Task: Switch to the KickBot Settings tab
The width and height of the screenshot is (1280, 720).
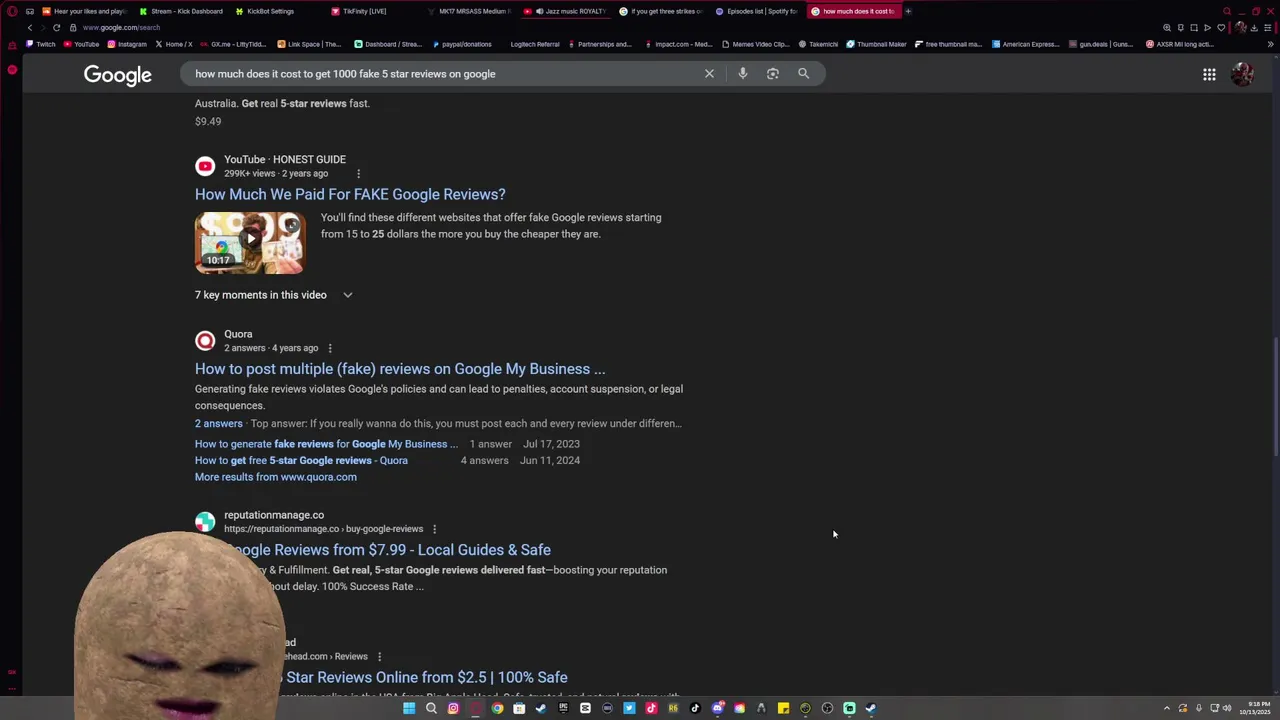Action: [263, 11]
